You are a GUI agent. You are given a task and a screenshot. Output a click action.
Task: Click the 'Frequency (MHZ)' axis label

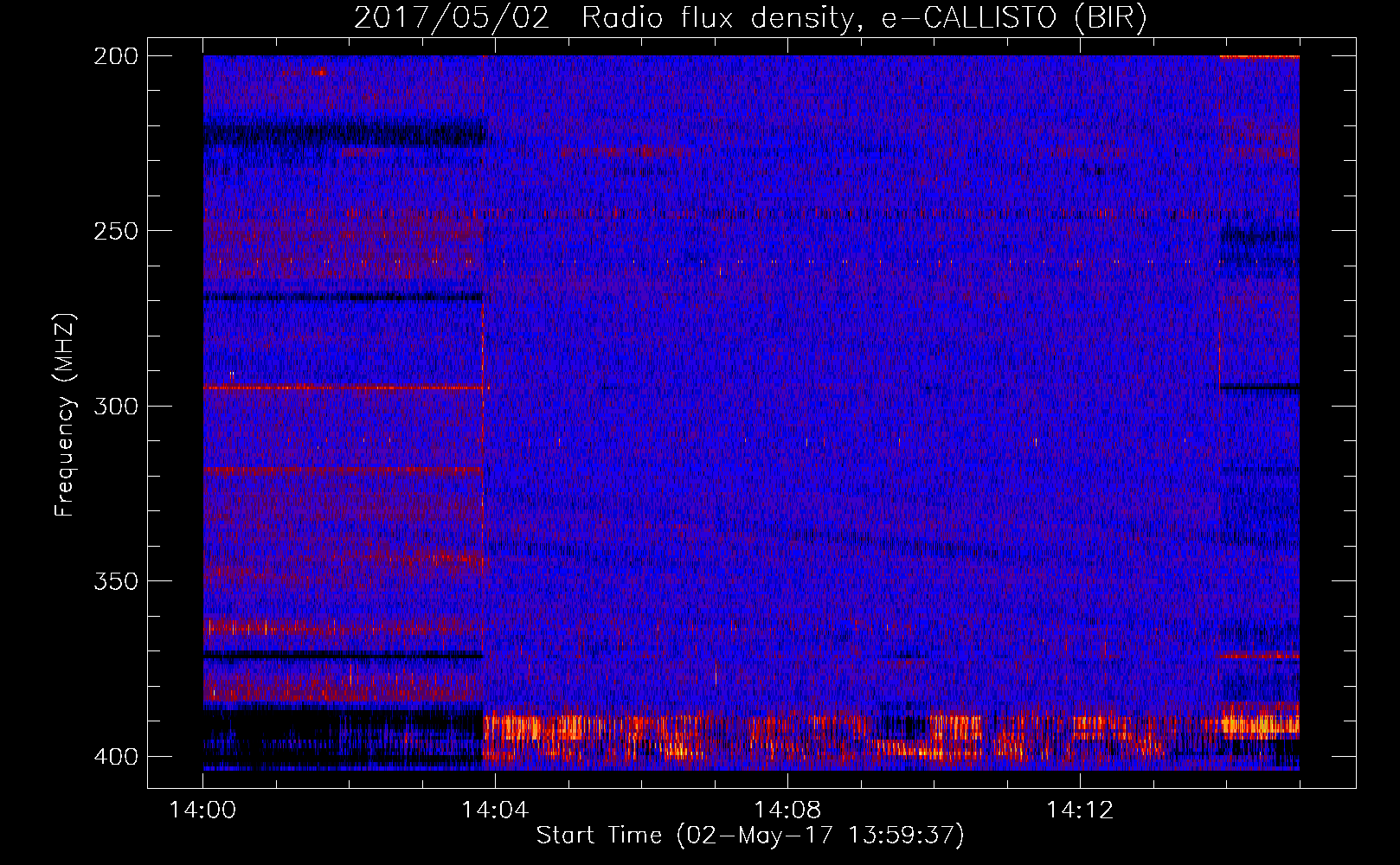pos(65,414)
